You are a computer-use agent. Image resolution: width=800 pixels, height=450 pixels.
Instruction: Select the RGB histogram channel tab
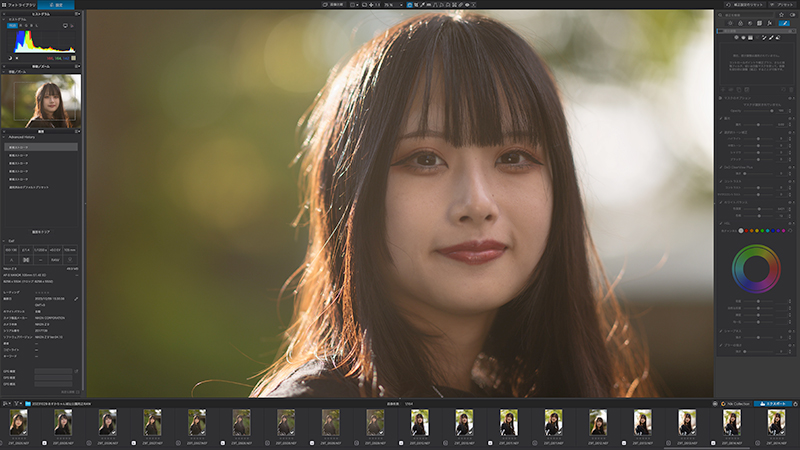click(x=12, y=26)
